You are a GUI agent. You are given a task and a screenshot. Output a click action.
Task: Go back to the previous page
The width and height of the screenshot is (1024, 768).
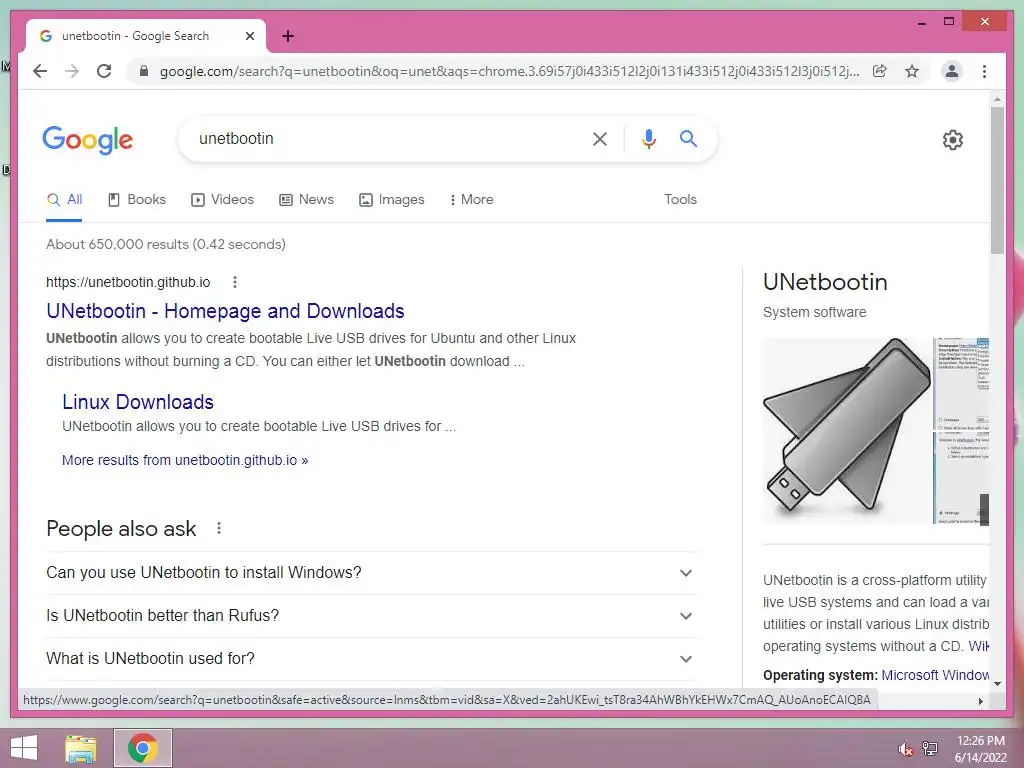(40, 71)
